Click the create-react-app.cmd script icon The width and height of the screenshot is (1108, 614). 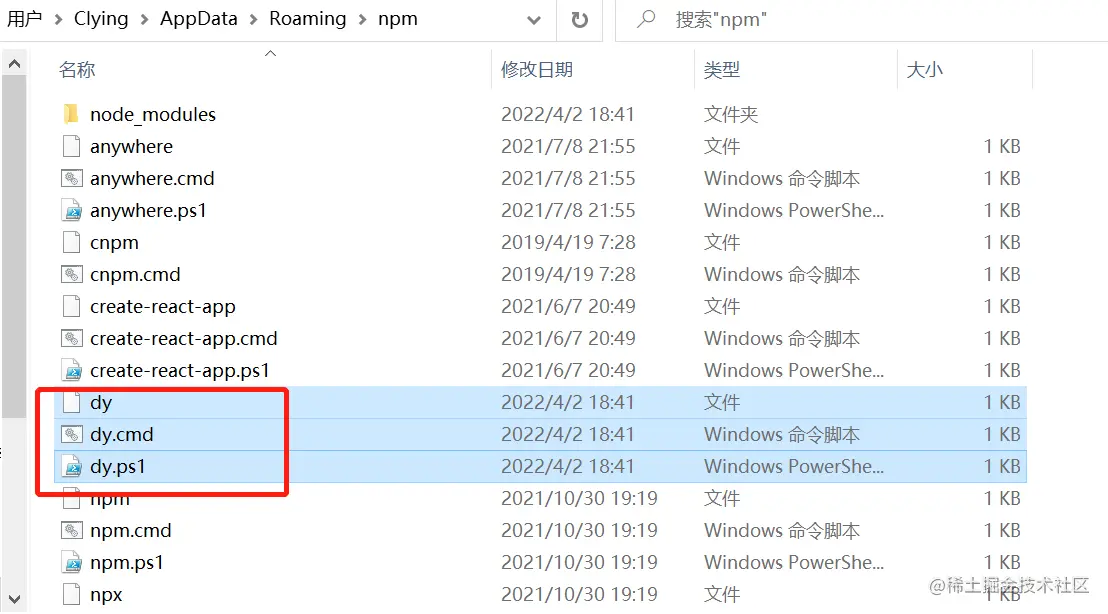pos(71,338)
